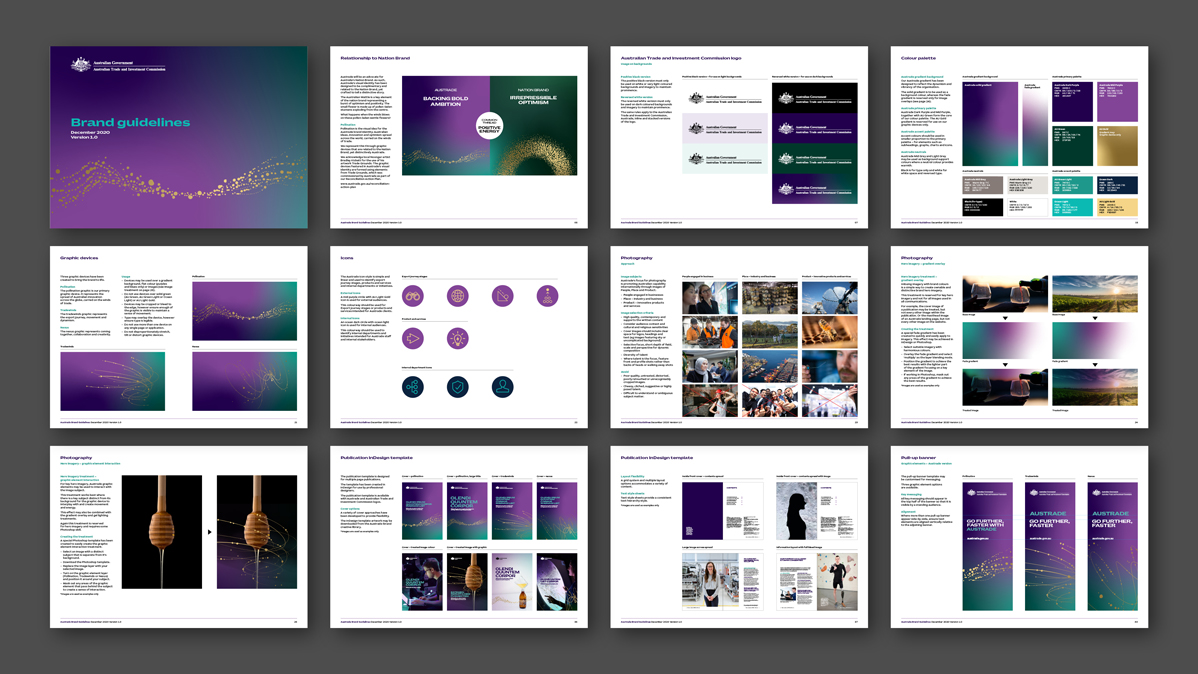Click the gold fan-lines graphic in Graphic devices
1198x674 pixels.
112,380
